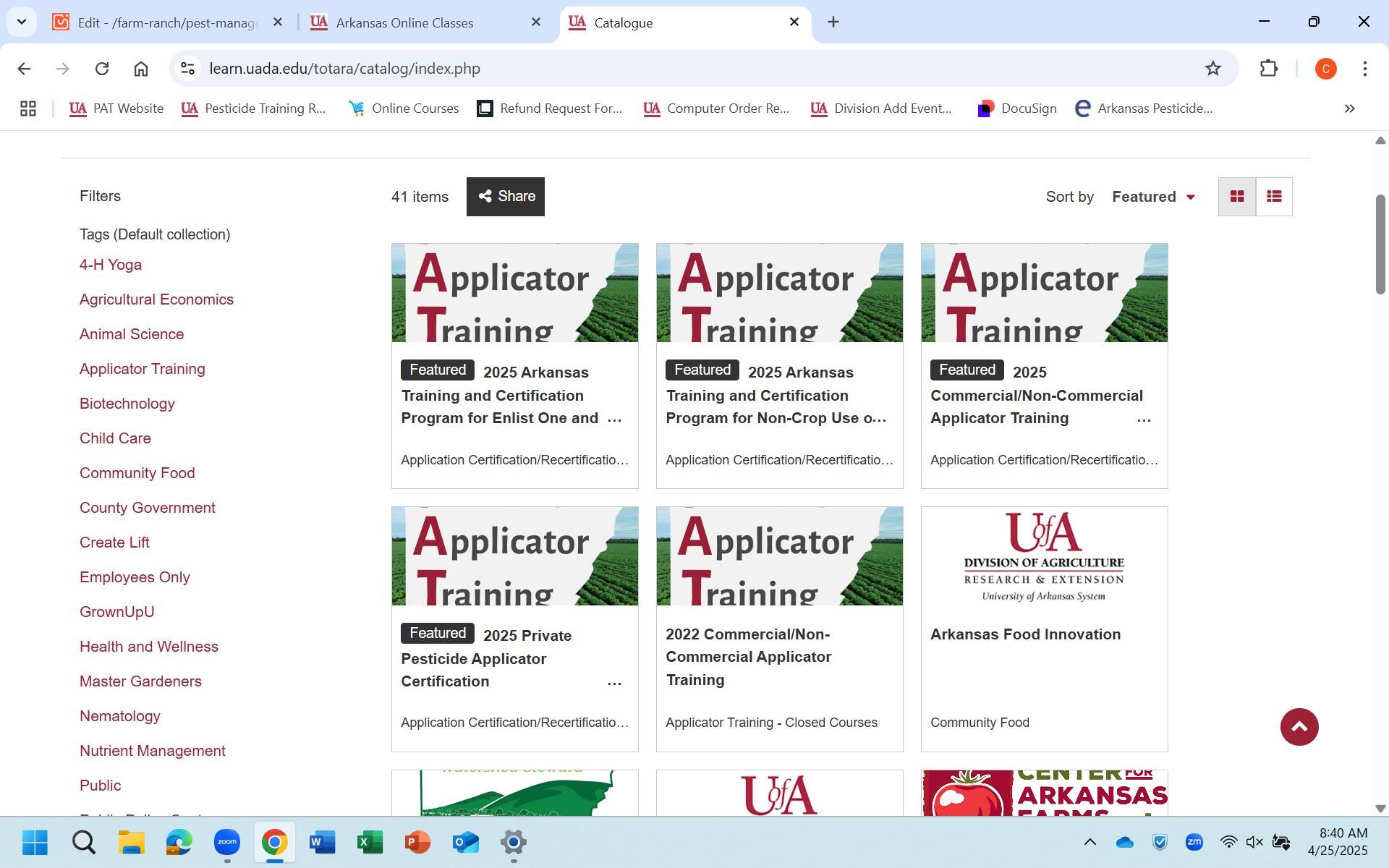Filter by Child Care tag
This screenshot has width=1389, height=868.
[115, 438]
